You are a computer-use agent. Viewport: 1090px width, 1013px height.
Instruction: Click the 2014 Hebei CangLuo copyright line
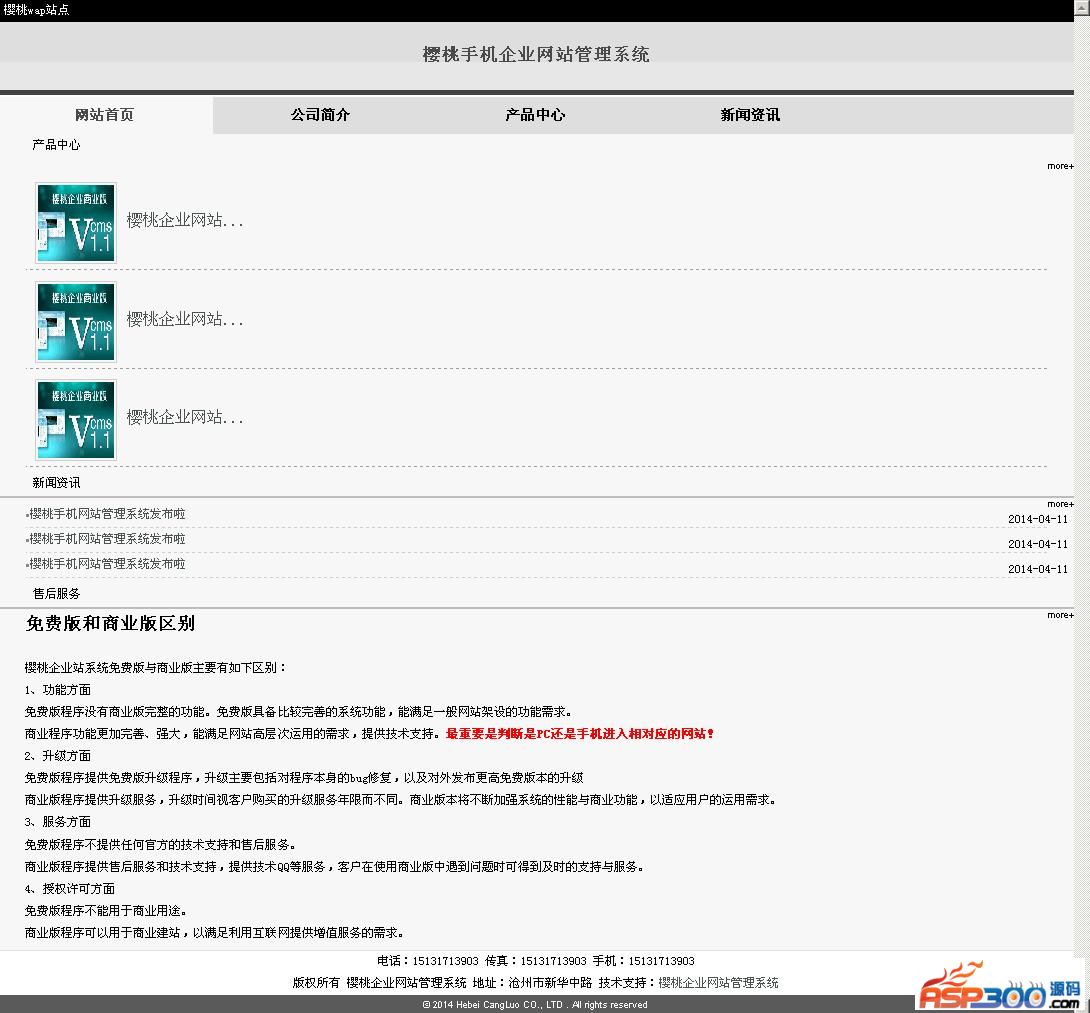click(535, 1005)
